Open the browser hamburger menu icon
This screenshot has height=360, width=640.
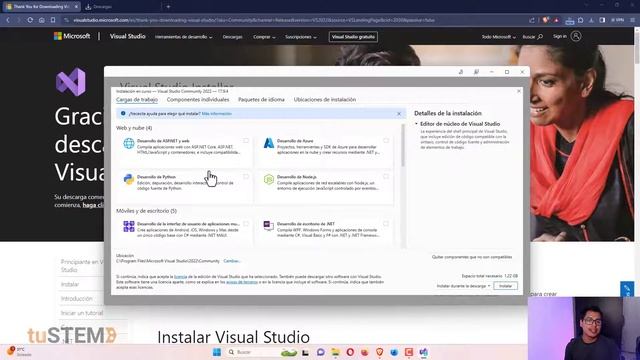(633, 20)
